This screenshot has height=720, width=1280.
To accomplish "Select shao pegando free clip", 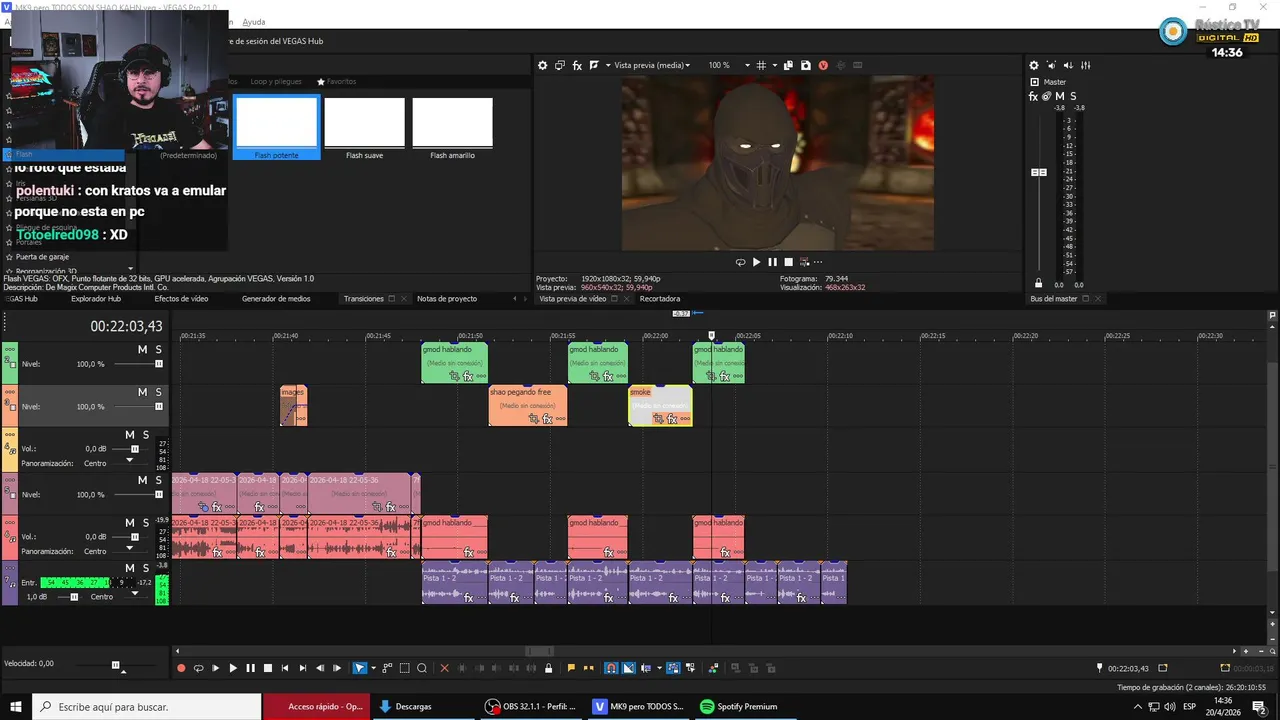I will (528, 405).
